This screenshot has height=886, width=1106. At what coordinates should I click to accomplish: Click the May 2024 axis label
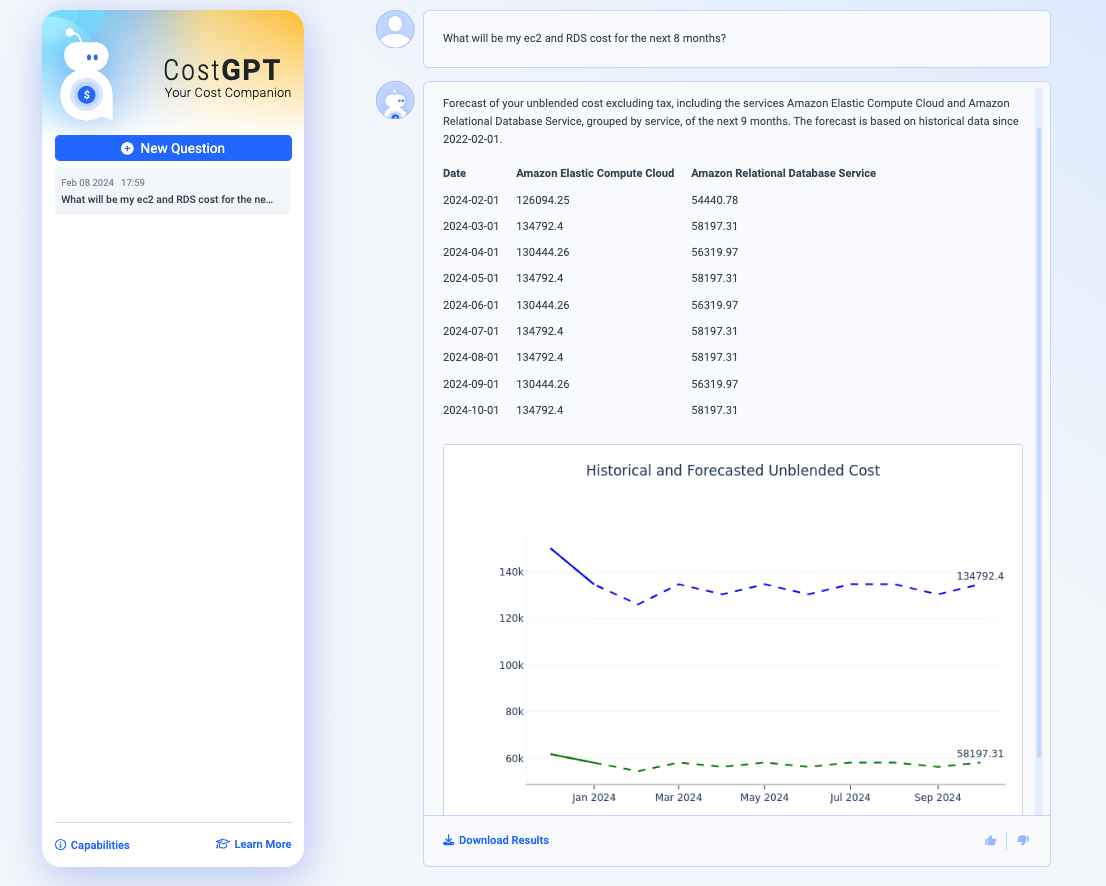[764, 798]
